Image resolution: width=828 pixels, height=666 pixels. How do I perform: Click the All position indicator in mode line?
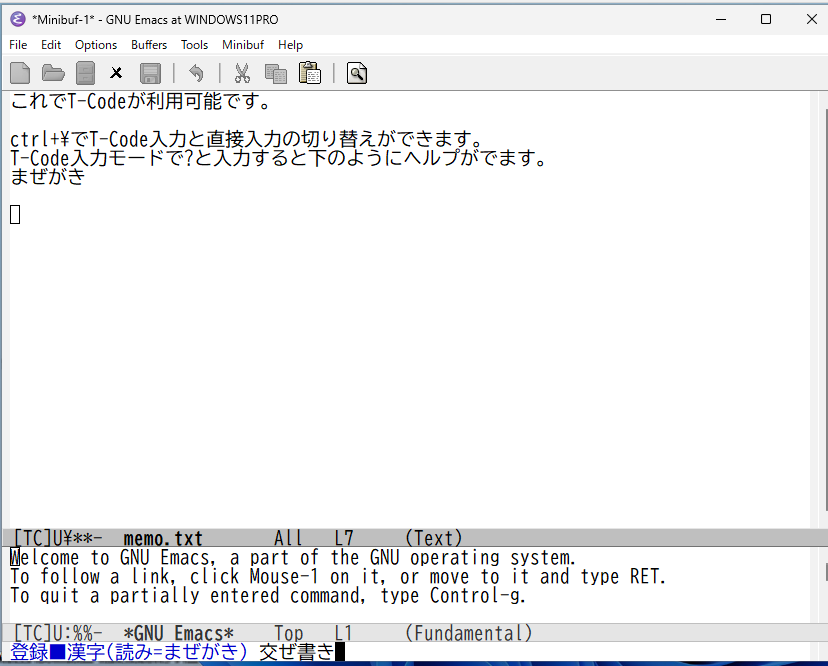[288, 538]
